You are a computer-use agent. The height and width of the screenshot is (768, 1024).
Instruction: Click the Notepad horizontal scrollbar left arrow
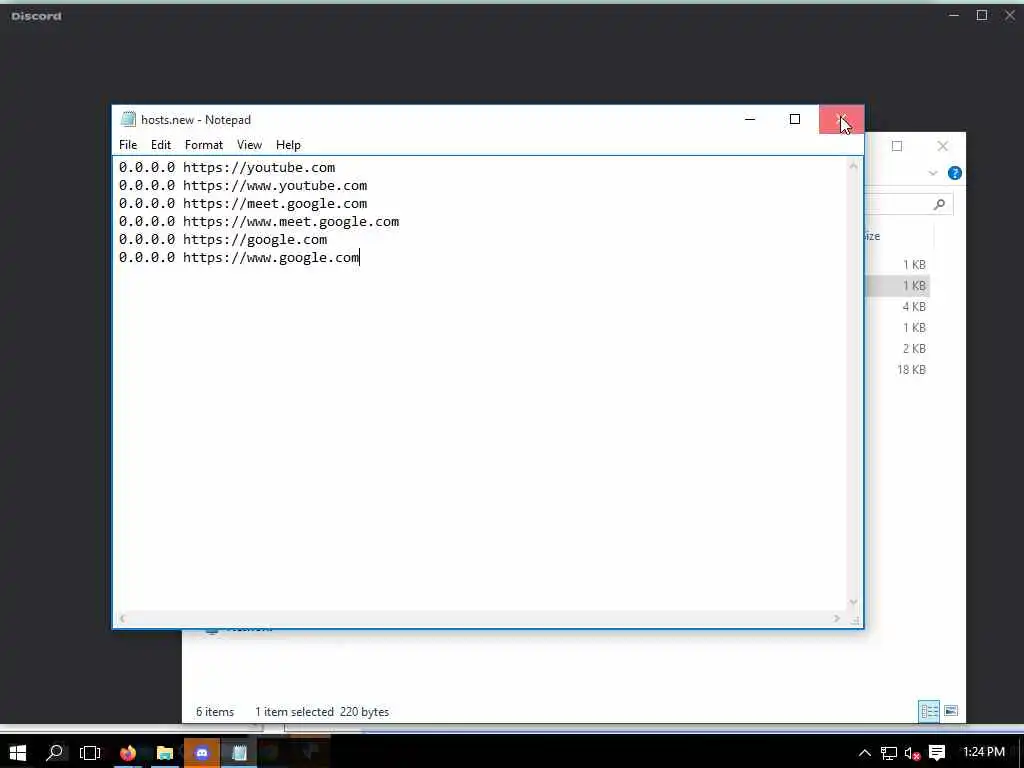[123, 618]
